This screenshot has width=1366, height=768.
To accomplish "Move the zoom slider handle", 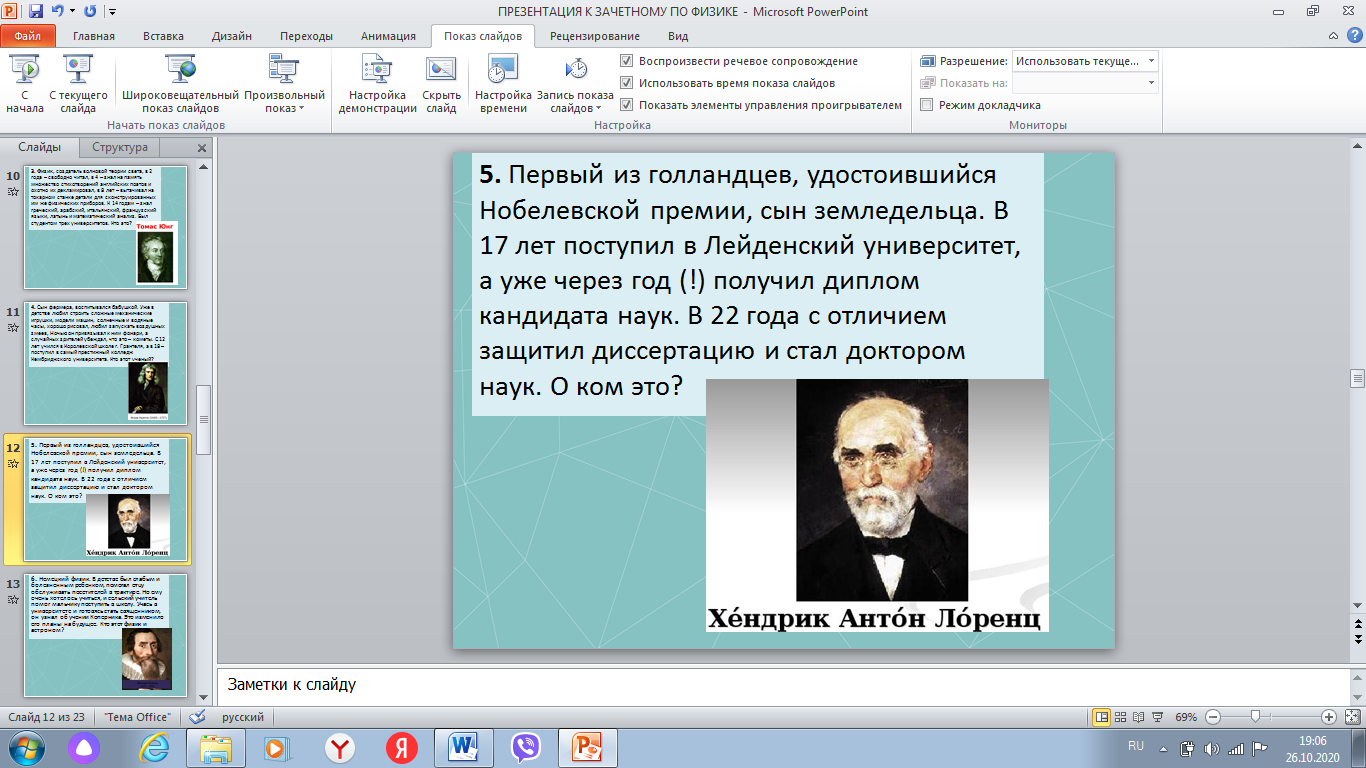I will (x=1255, y=717).
